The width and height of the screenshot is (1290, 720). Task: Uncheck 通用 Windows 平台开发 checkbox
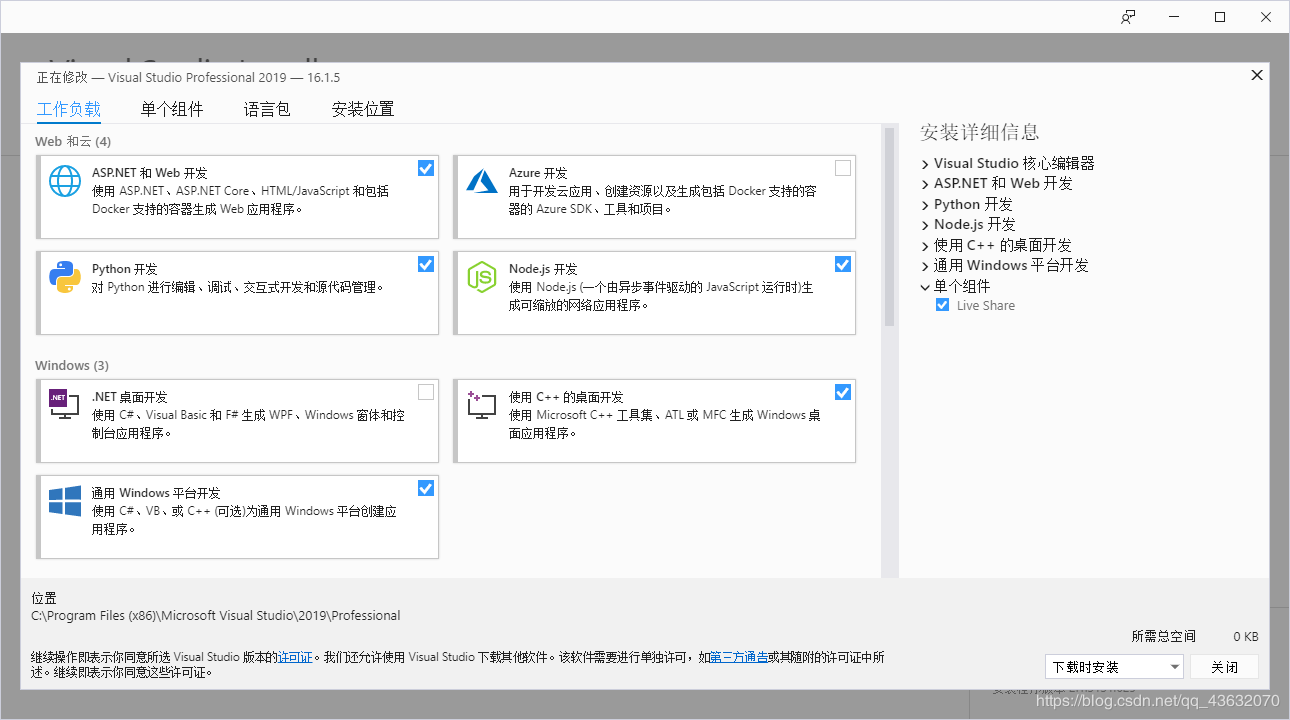tap(426, 488)
